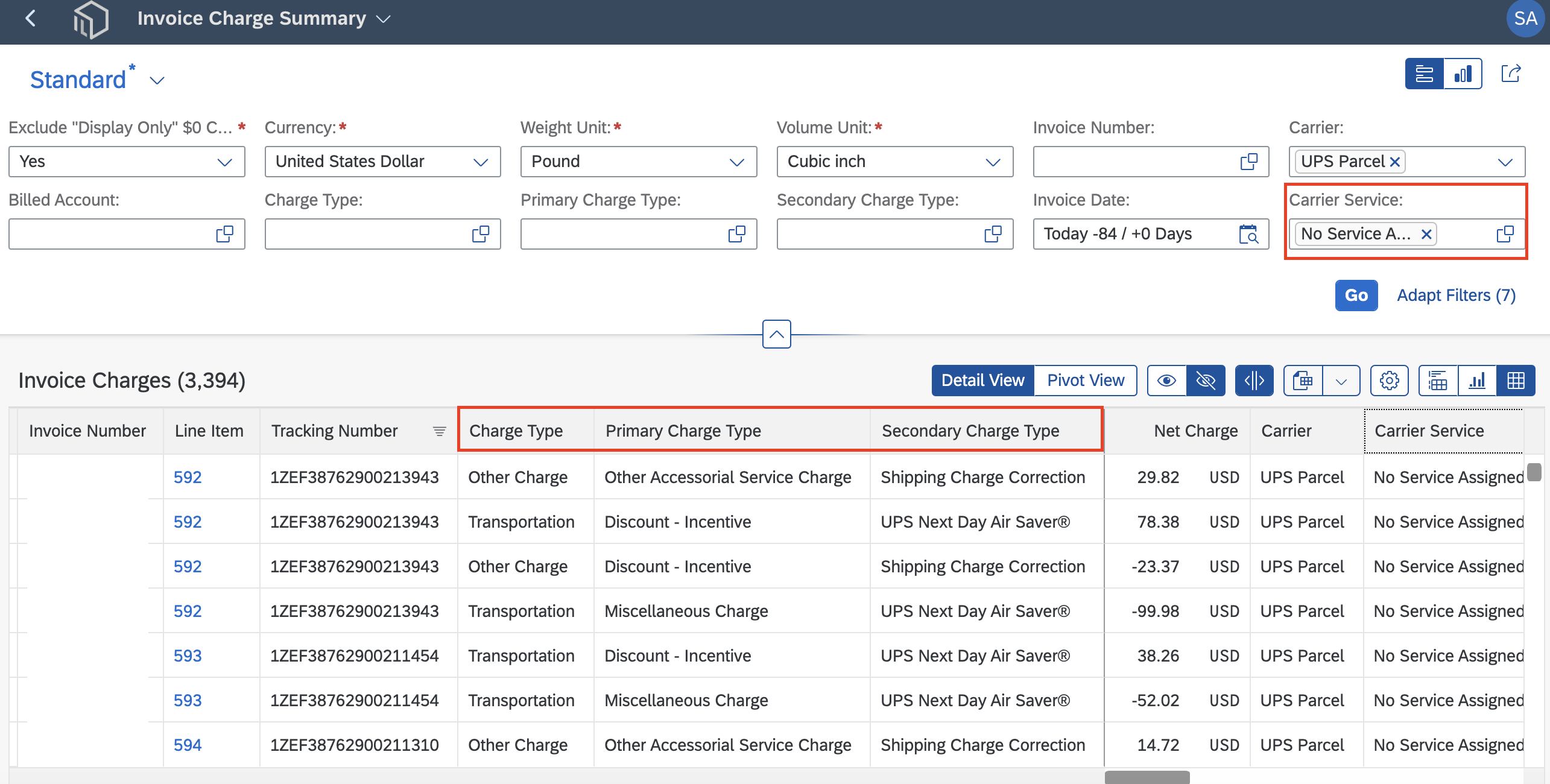Open the Adapt Filters (7) link
Screen dimensions: 1550x784
point(1456,296)
